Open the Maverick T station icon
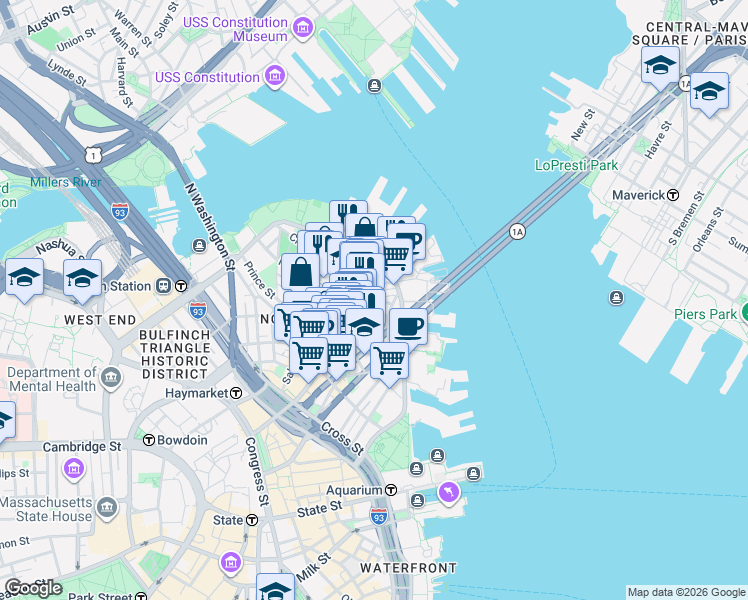This screenshot has height=600, width=748. [x=673, y=195]
